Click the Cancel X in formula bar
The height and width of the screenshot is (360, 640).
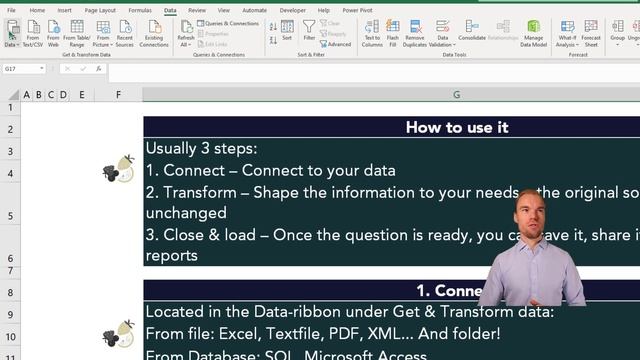coord(67,69)
